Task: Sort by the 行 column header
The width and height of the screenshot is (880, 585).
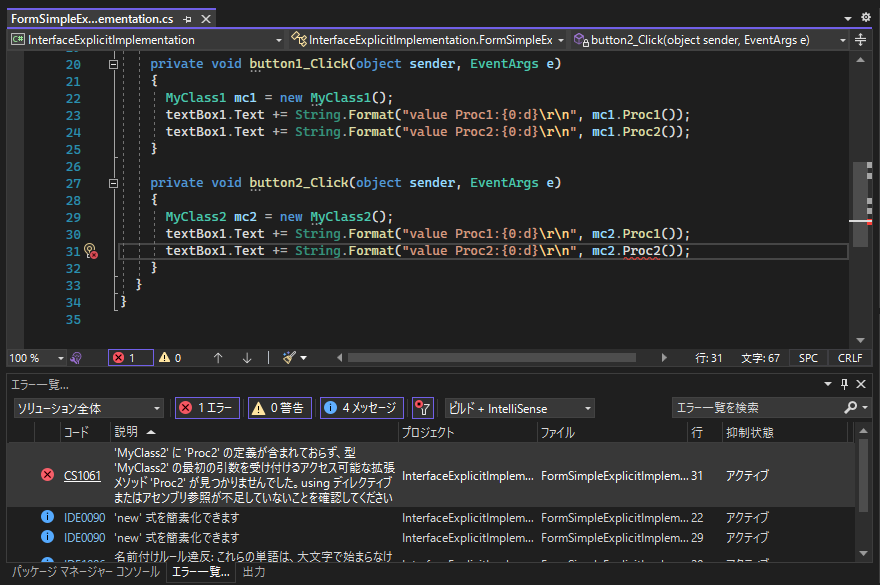Action: pos(704,432)
